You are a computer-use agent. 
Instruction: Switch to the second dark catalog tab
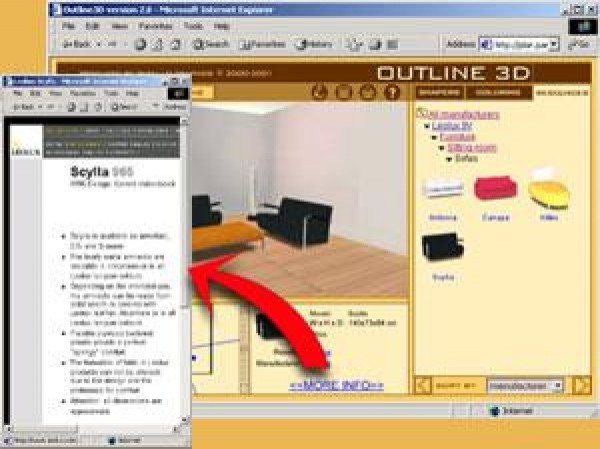[498, 92]
